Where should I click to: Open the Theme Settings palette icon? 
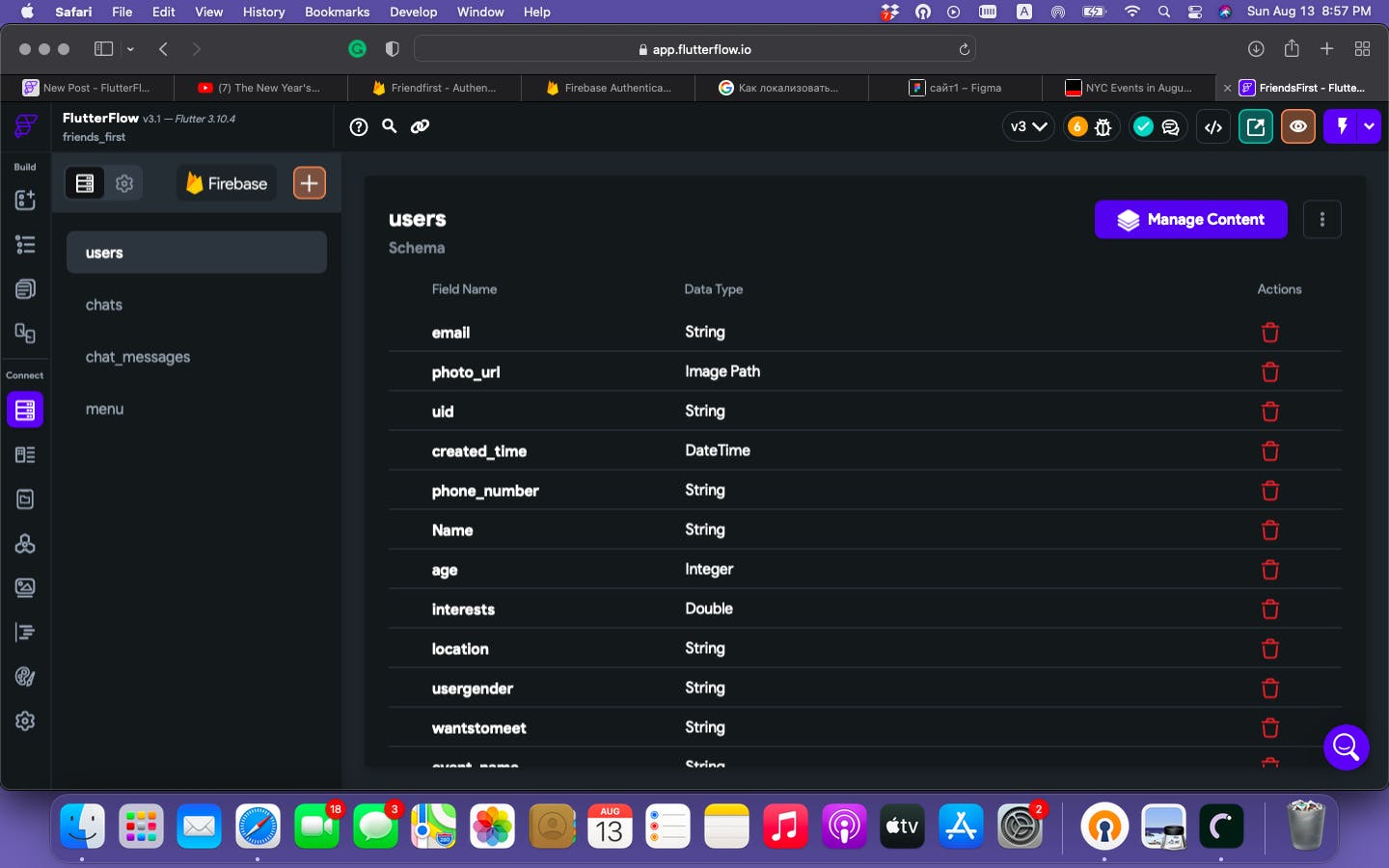pos(25,676)
